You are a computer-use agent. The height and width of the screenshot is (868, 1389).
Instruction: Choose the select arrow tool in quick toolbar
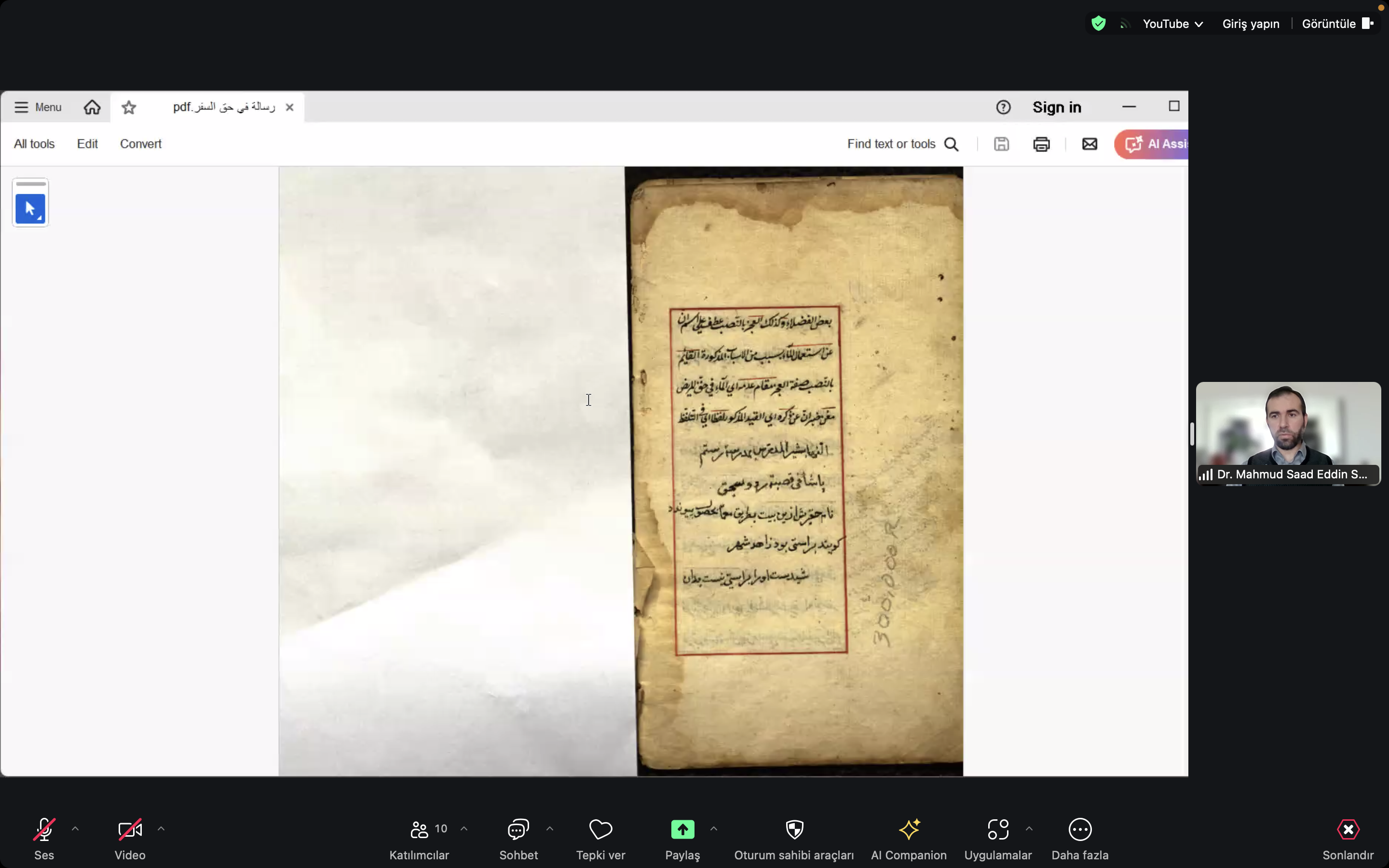pos(30,209)
